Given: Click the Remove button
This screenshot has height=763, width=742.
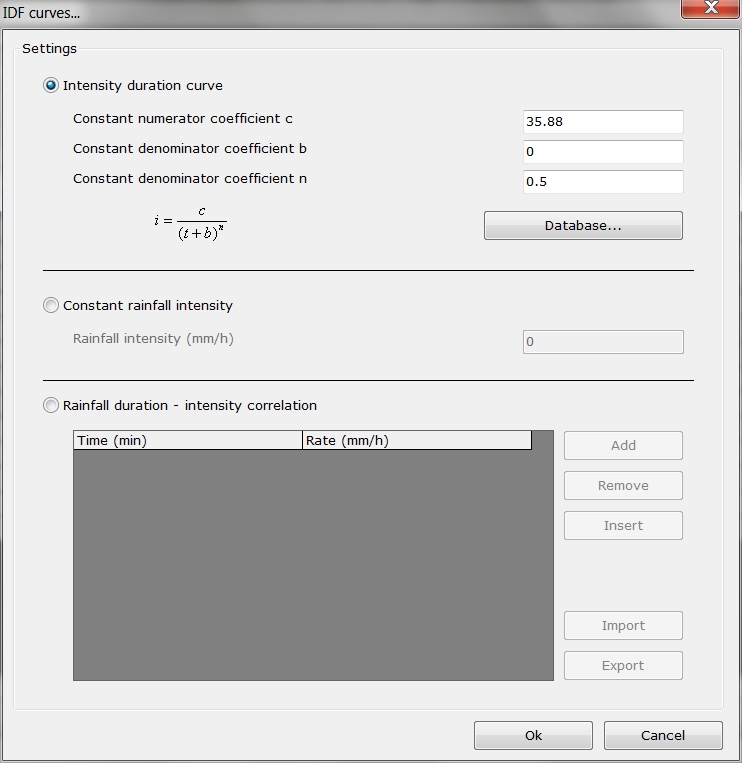Looking at the screenshot, I should click(x=623, y=486).
